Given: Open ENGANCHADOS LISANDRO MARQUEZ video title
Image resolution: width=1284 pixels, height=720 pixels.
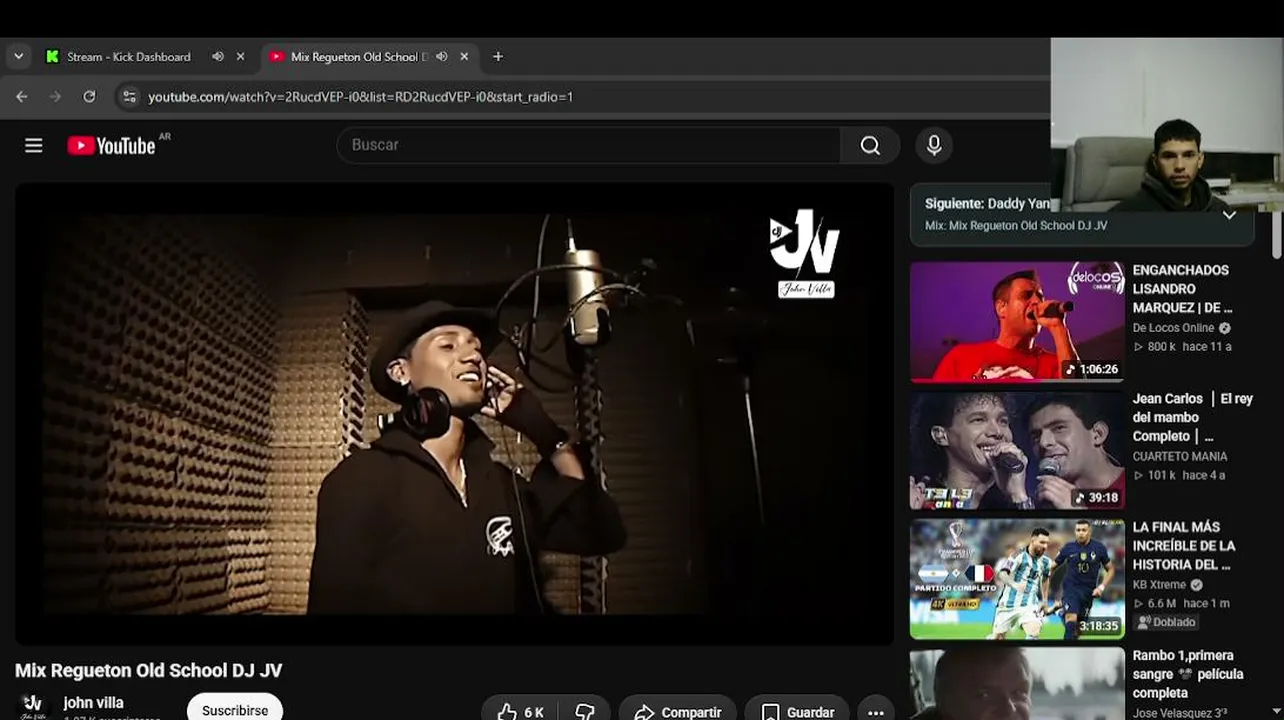Looking at the screenshot, I should 1182,289.
